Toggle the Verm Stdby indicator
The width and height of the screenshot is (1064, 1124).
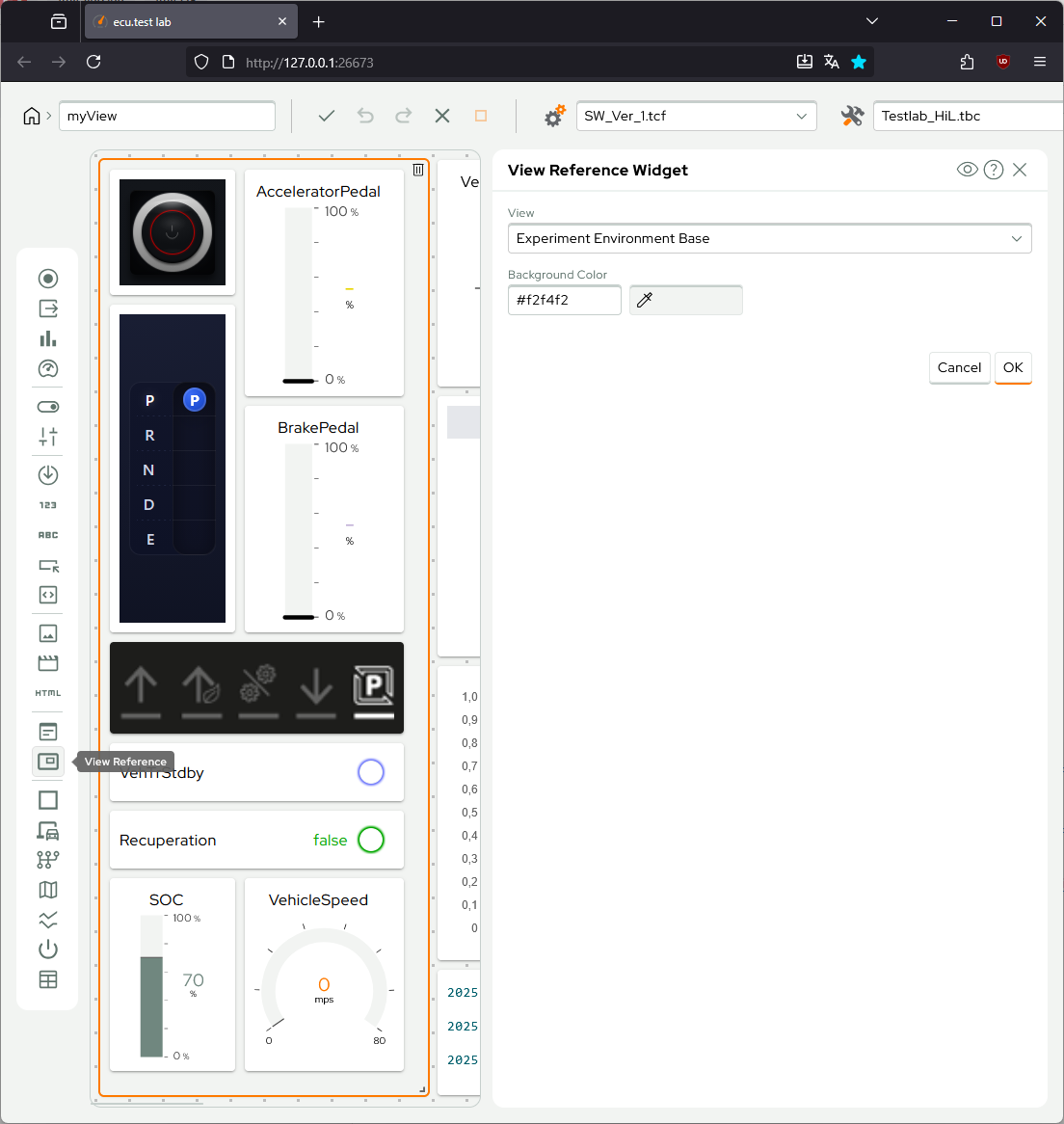pos(370,772)
